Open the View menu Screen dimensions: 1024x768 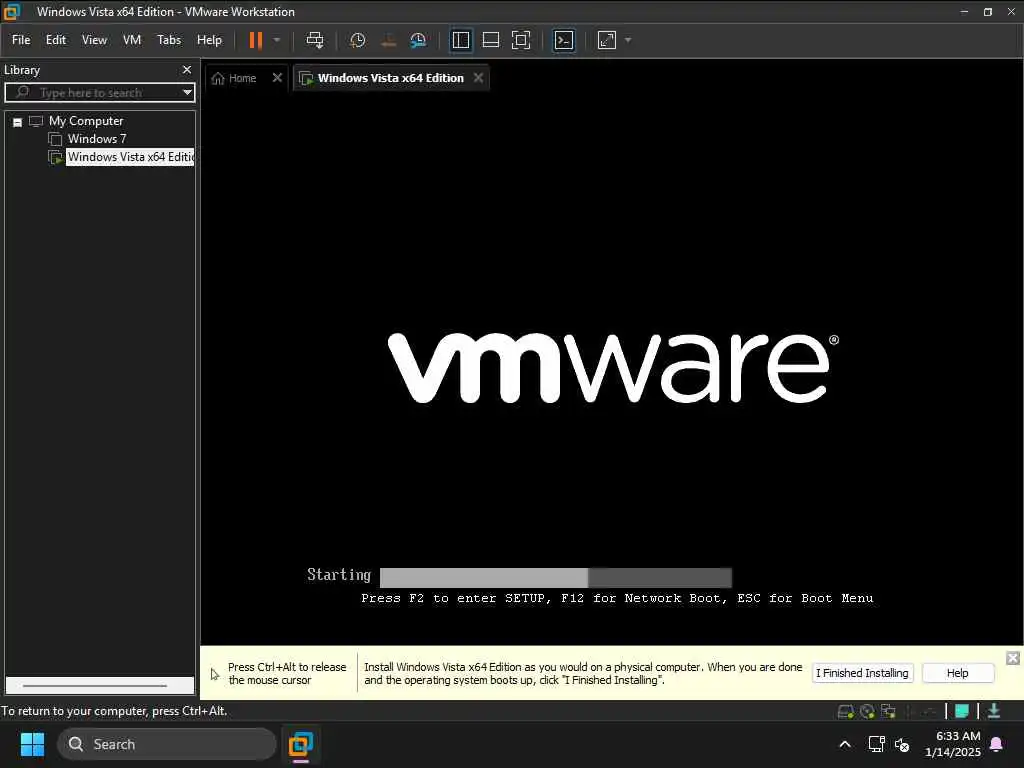tap(94, 40)
